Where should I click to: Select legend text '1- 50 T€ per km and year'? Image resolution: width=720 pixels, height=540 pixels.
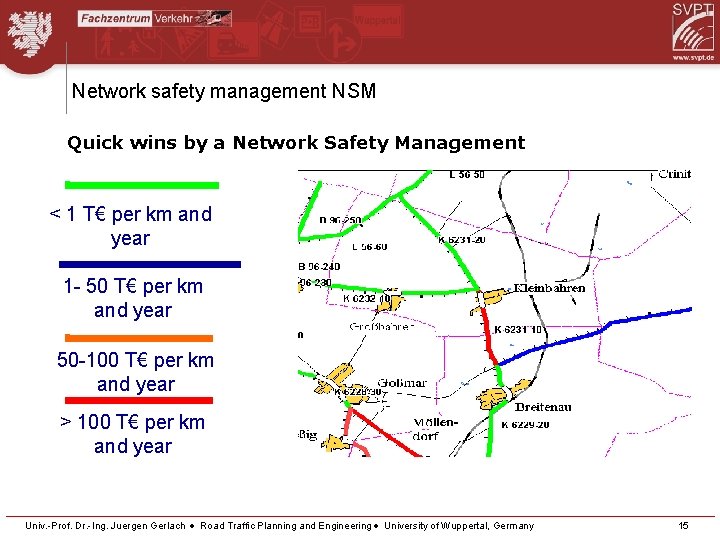pos(133,298)
